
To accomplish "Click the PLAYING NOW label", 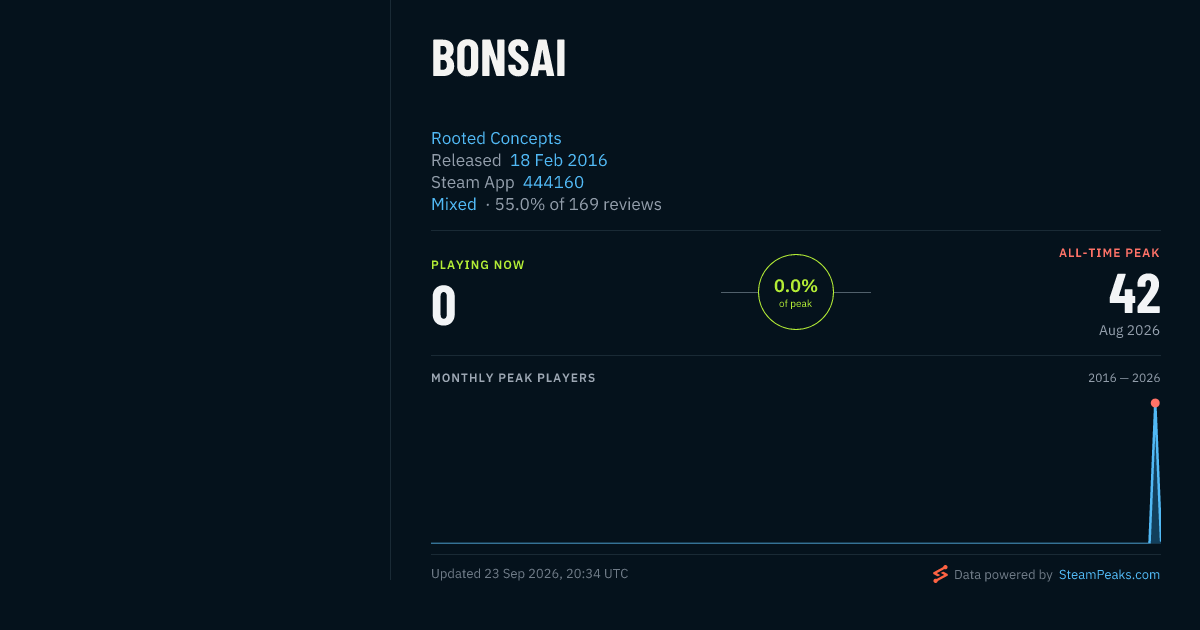I will tap(477, 265).
